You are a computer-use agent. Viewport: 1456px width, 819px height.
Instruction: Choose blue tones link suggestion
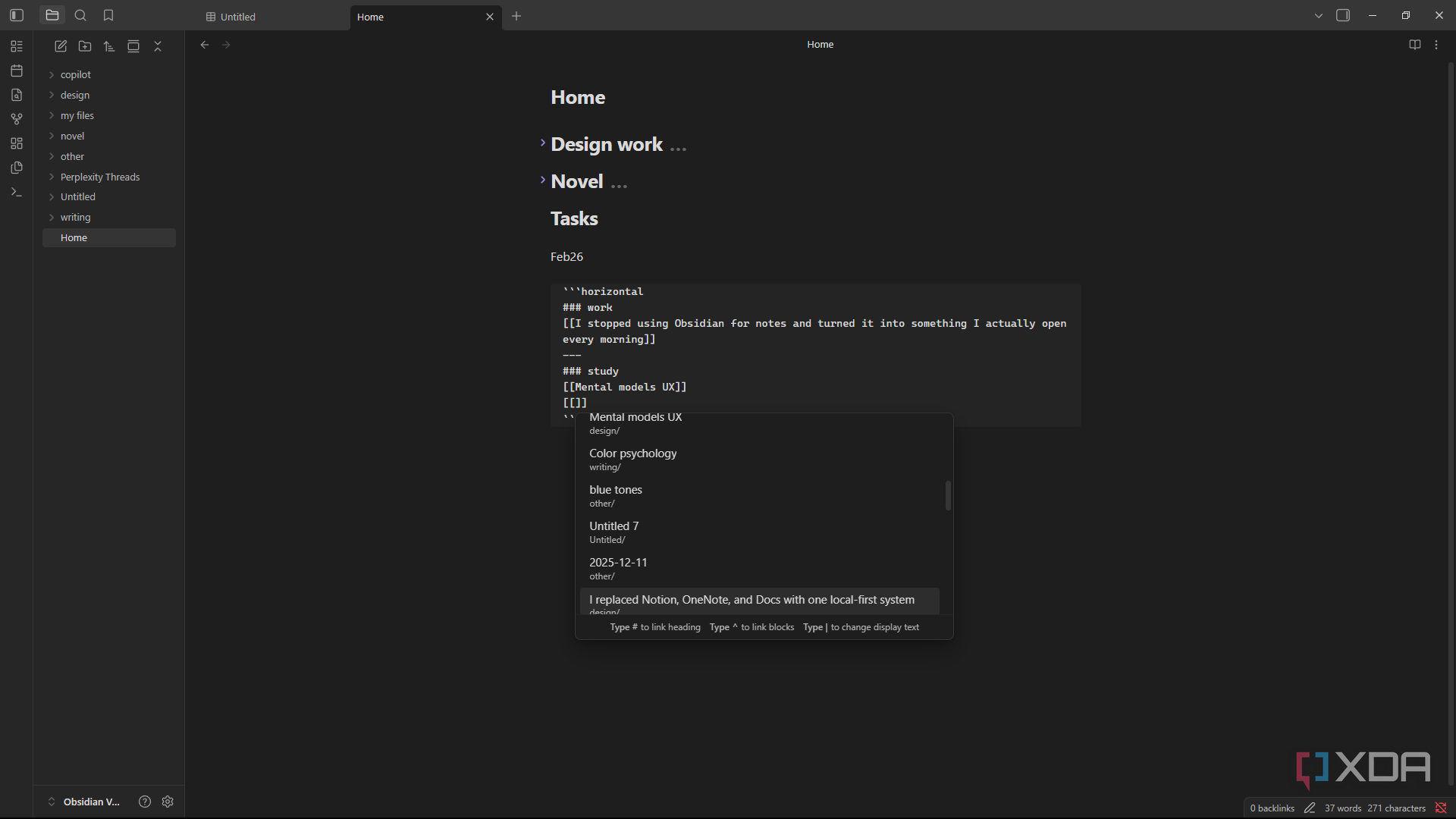760,496
